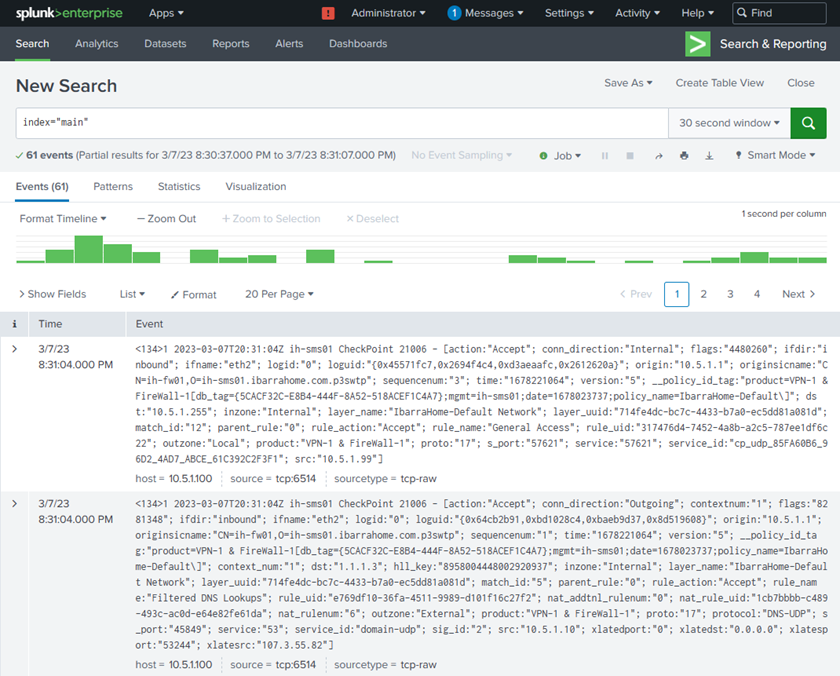
Task: Open the 30 second window time picker
Action: pos(729,123)
